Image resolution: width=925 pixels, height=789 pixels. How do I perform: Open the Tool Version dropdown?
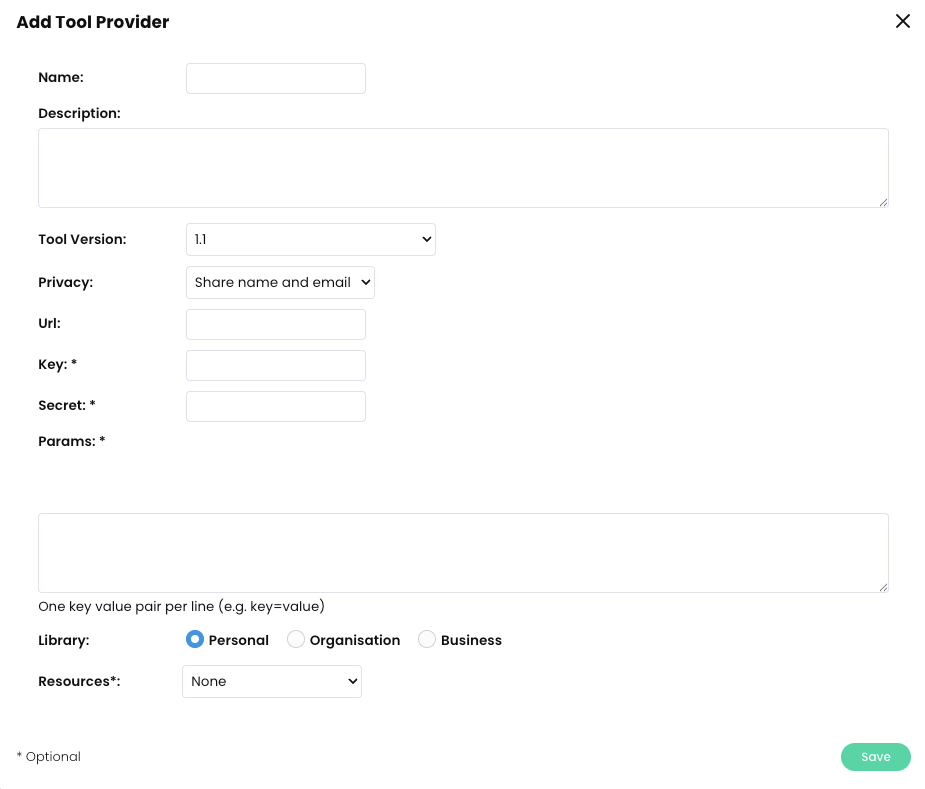tap(310, 239)
